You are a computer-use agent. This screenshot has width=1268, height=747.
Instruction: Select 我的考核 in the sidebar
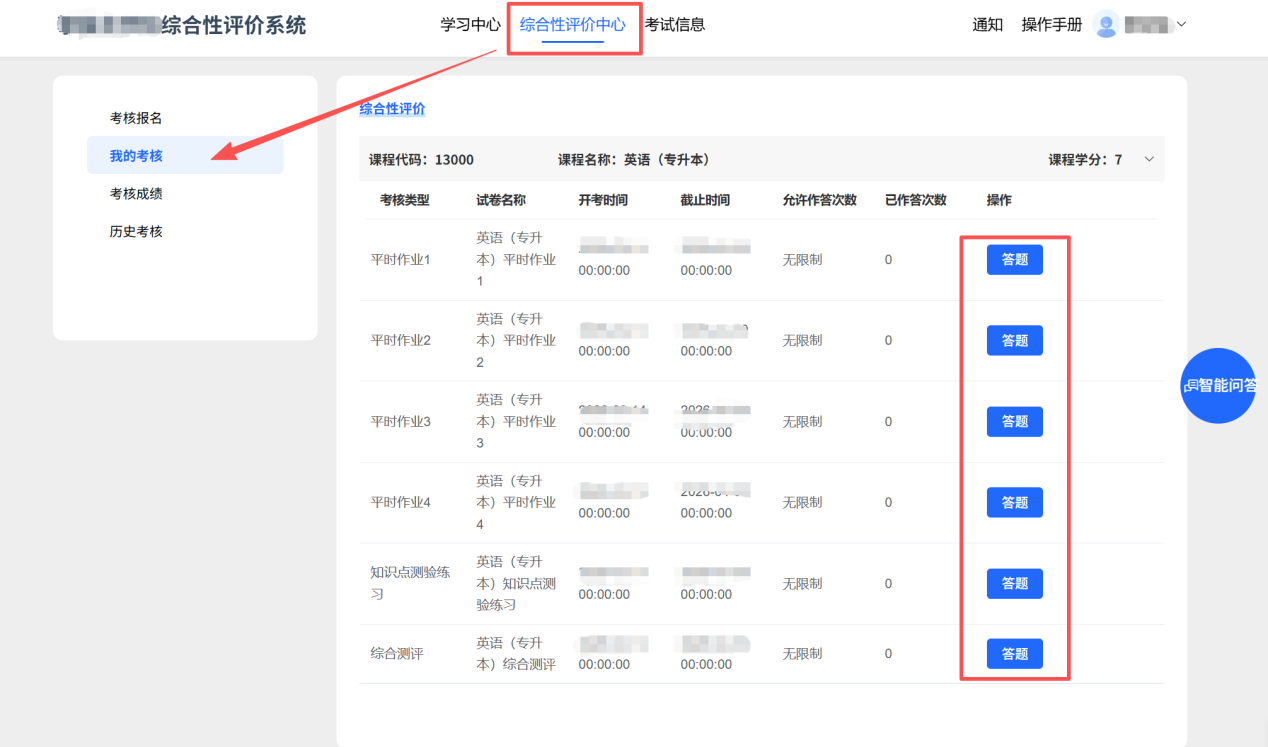pos(136,156)
